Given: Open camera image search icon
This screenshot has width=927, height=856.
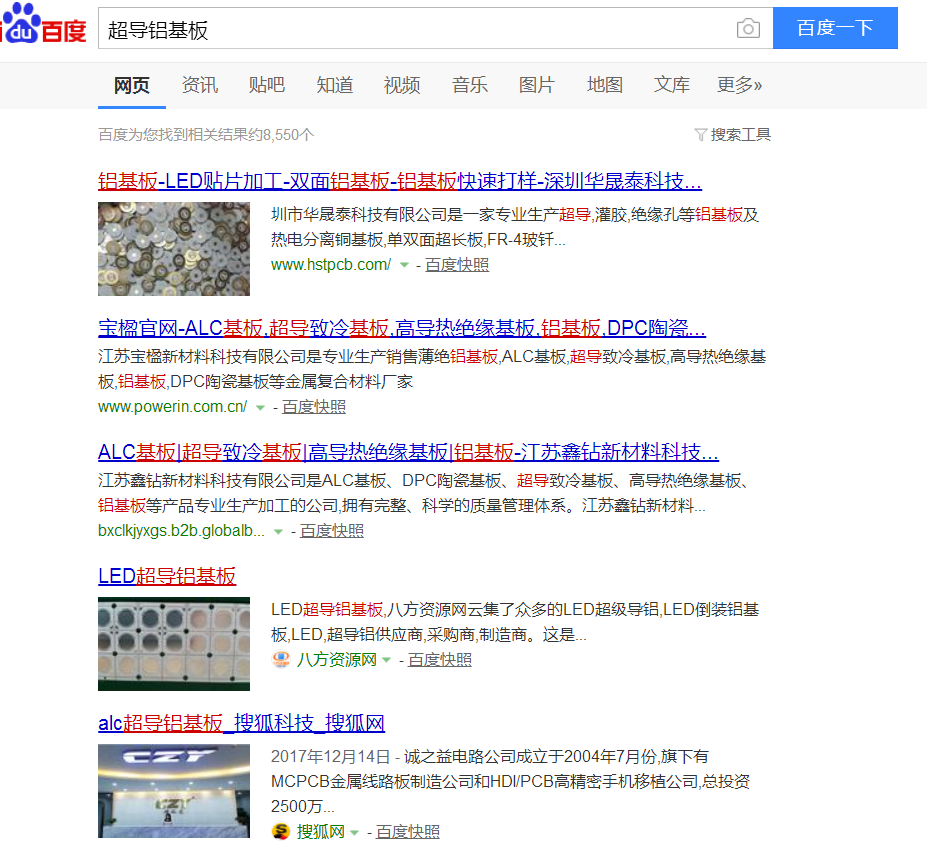Looking at the screenshot, I should [748, 28].
